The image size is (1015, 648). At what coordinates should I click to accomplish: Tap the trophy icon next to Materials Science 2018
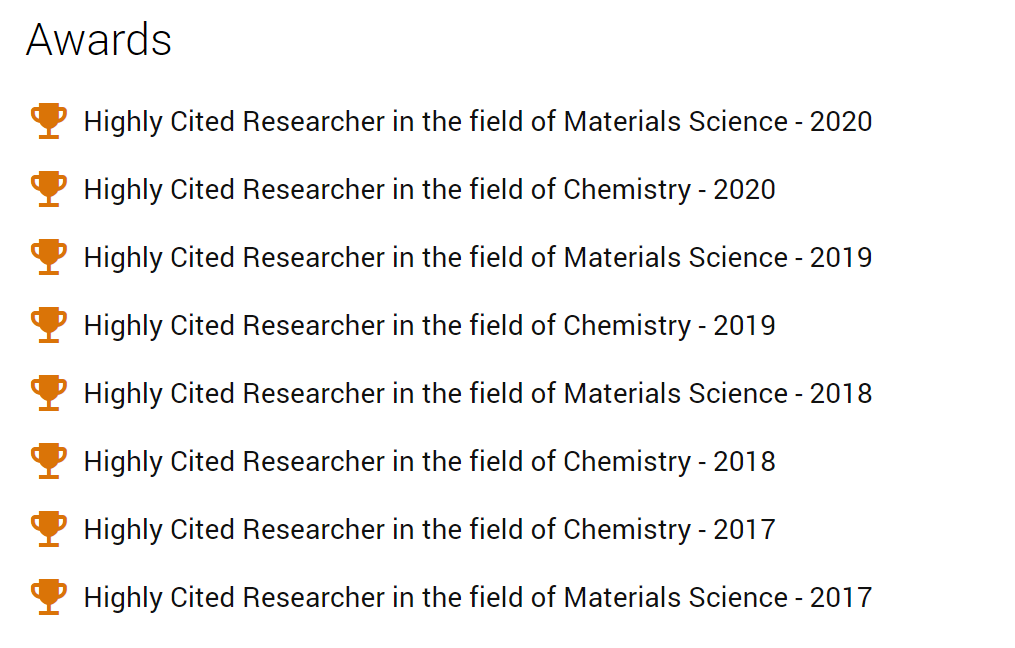pyautogui.click(x=49, y=393)
